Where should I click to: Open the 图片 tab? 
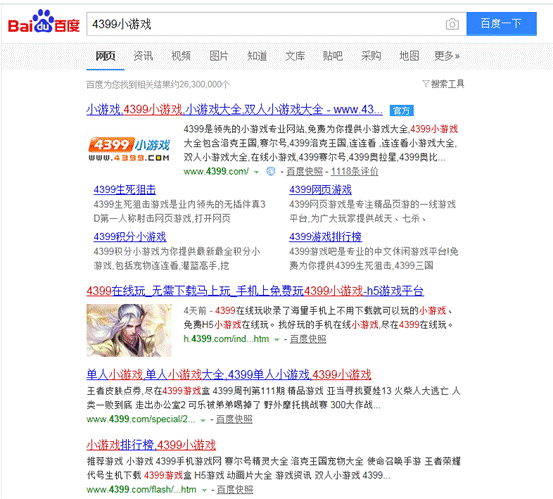point(219,56)
